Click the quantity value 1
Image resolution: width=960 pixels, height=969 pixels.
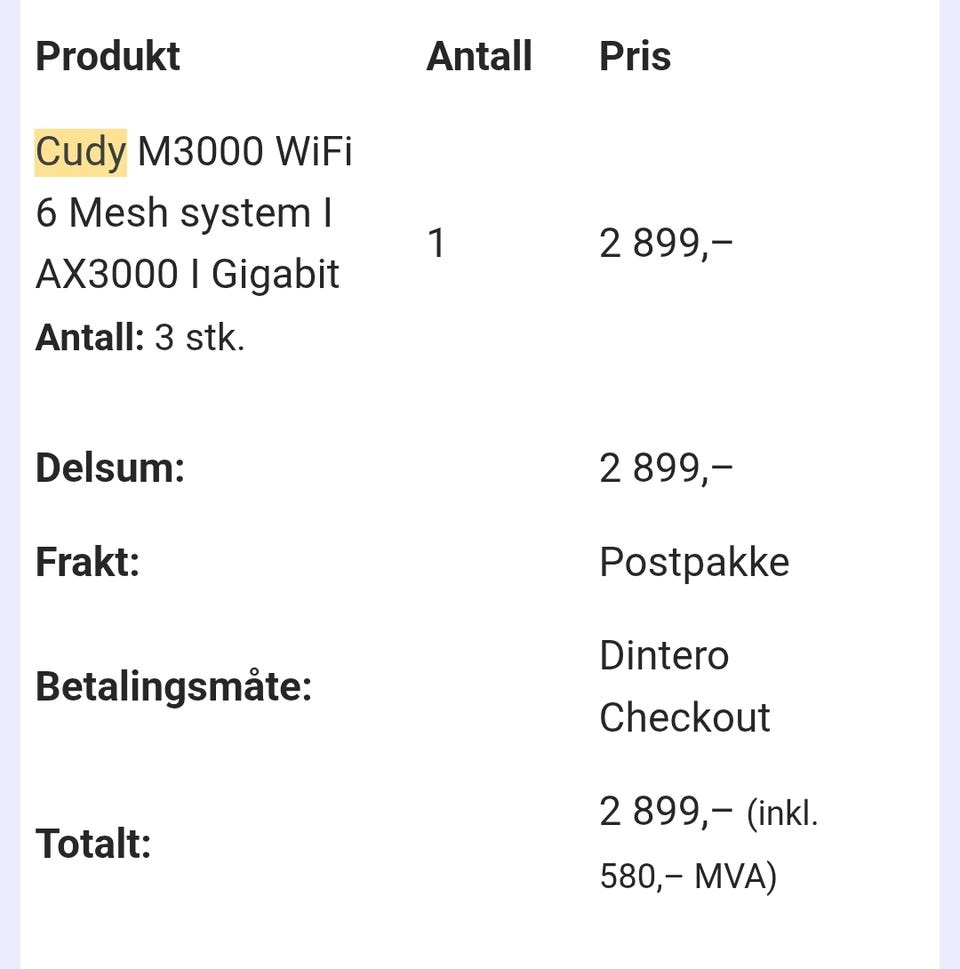[436, 243]
